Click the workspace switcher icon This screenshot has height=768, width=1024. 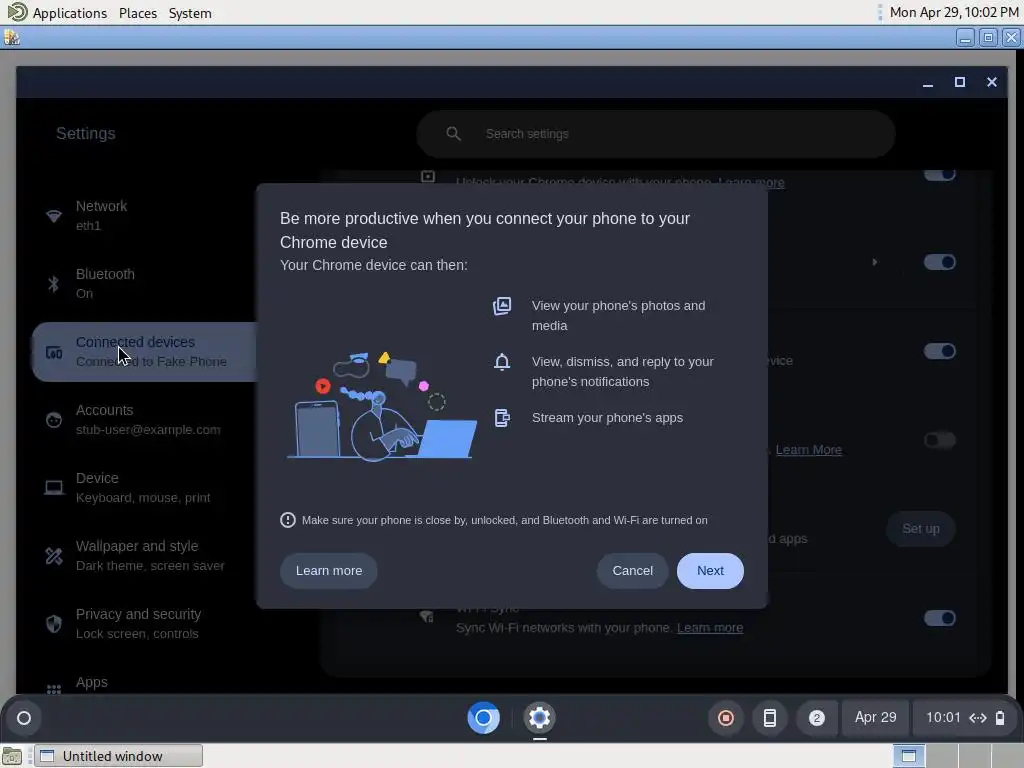tap(908, 756)
